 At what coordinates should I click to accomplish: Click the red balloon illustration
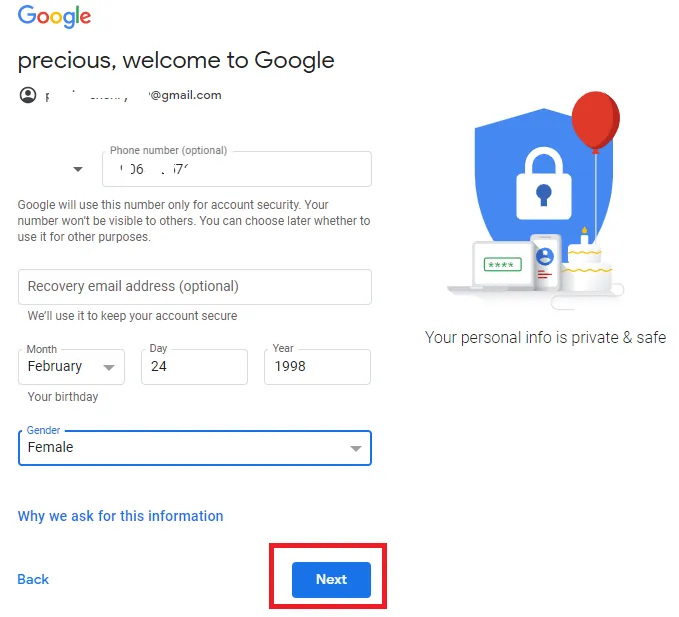pos(595,121)
